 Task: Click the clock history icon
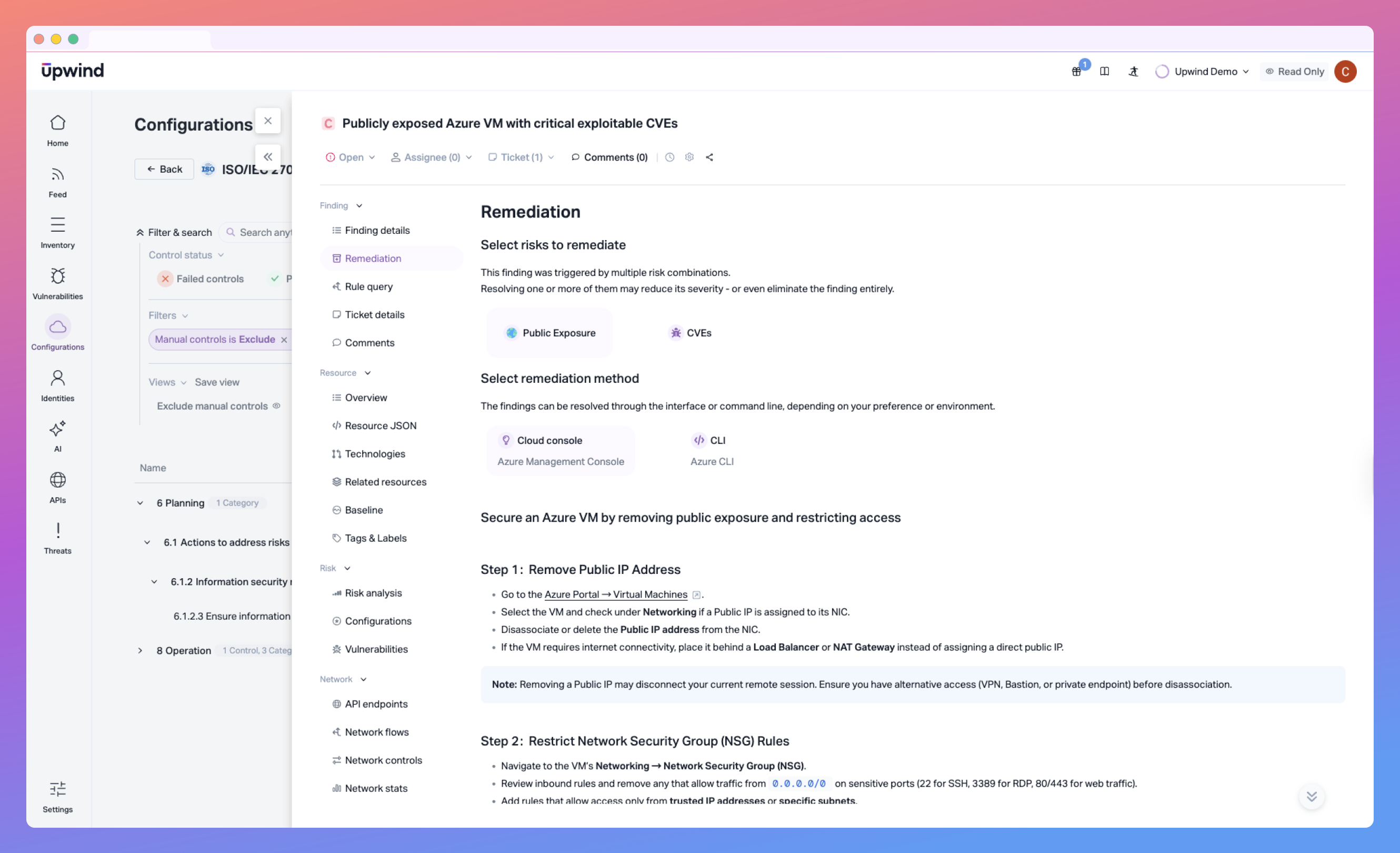670,157
